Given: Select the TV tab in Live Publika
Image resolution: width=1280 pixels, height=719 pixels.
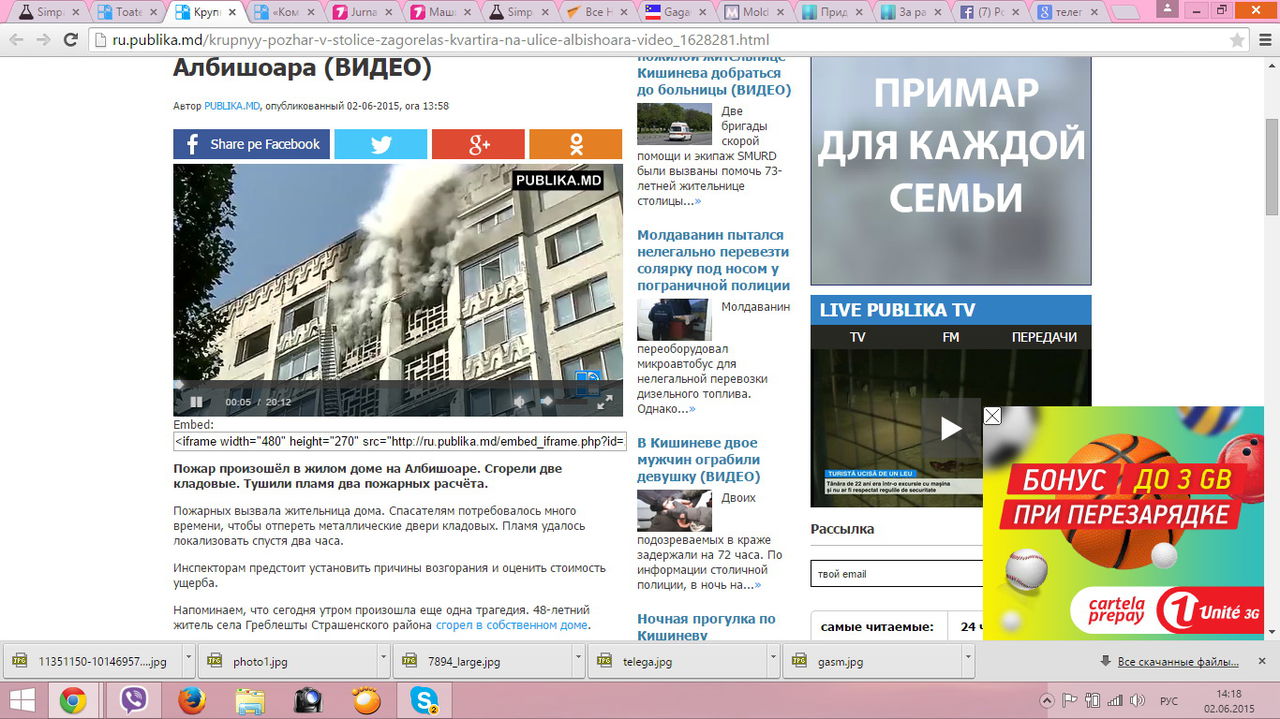Looking at the screenshot, I should [x=857, y=337].
